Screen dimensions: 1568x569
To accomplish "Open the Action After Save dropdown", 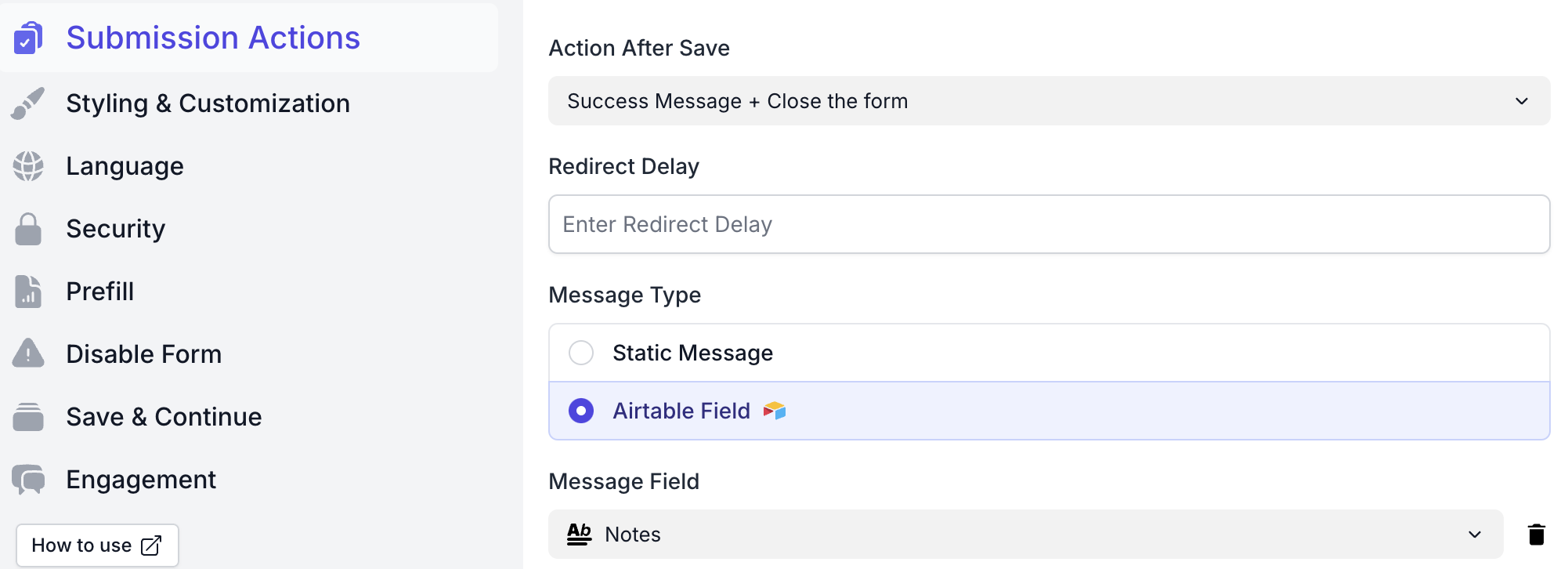I will coord(1048,101).
